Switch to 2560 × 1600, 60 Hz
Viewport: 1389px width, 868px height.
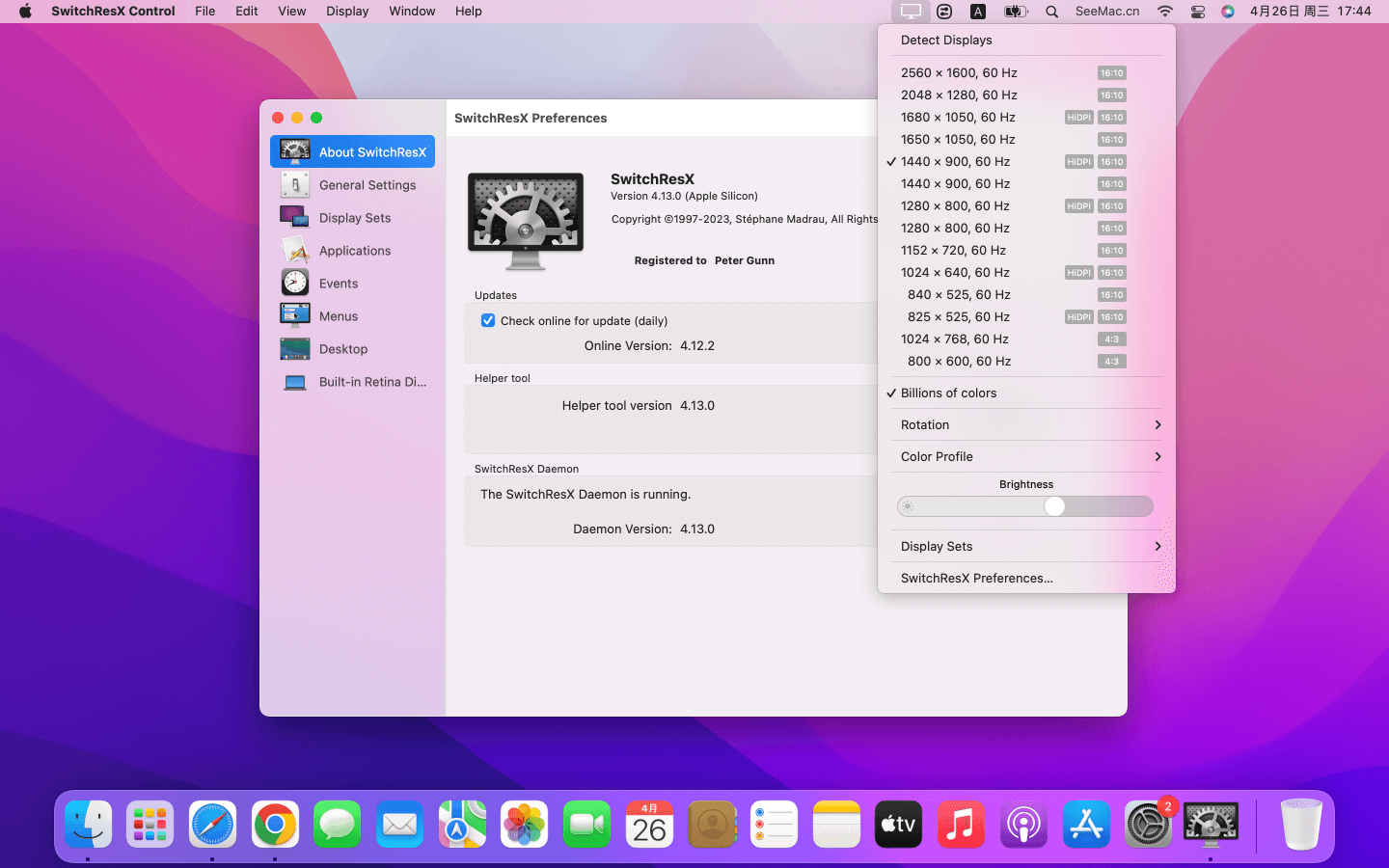(1026, 72)
